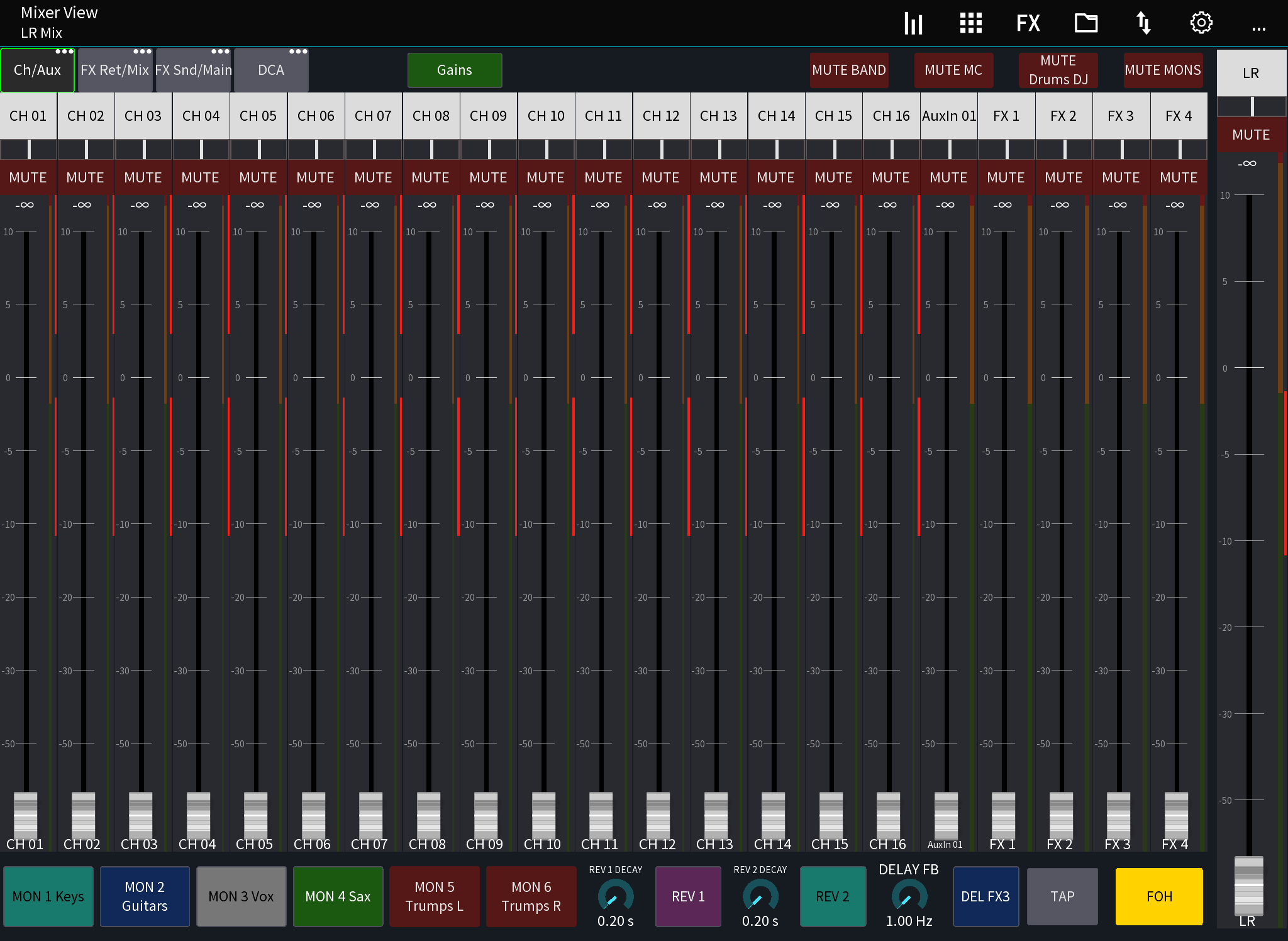Open the ellipsis overflow menu icon
The image size is (1288, 941).
pos(1258,26)
